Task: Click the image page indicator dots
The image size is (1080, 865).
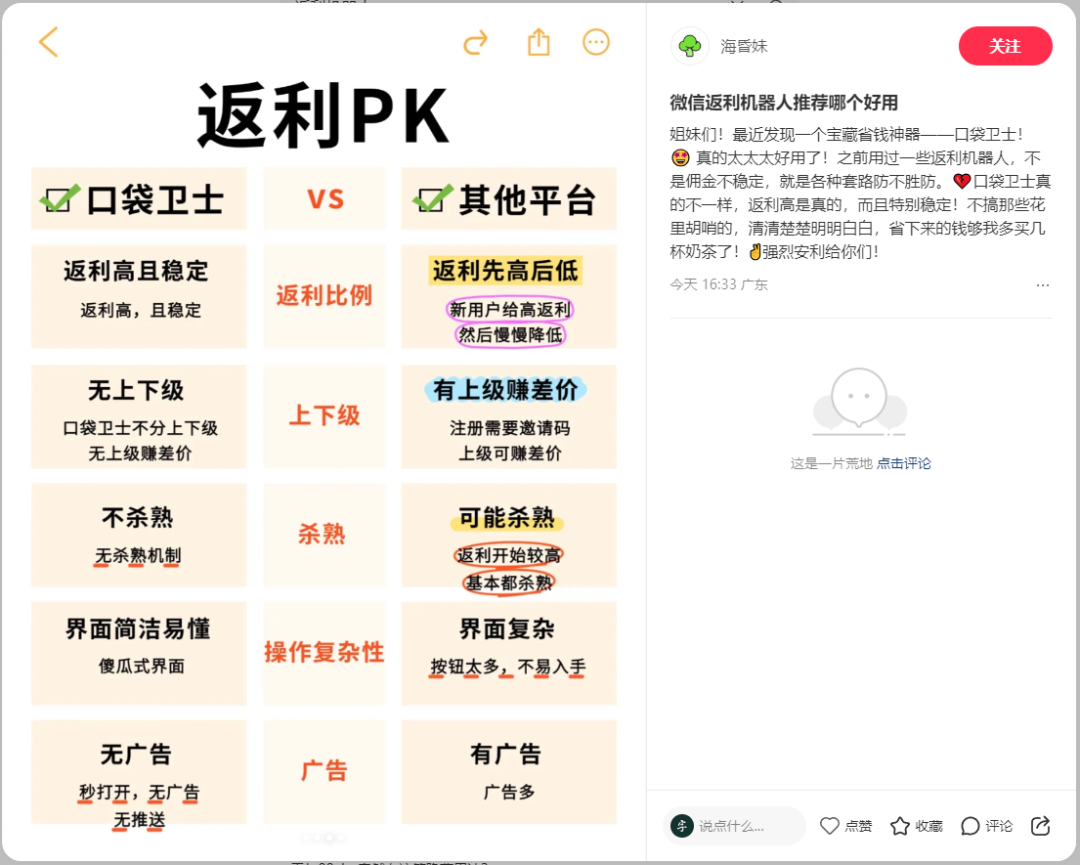Action: (x=324, y=837)
